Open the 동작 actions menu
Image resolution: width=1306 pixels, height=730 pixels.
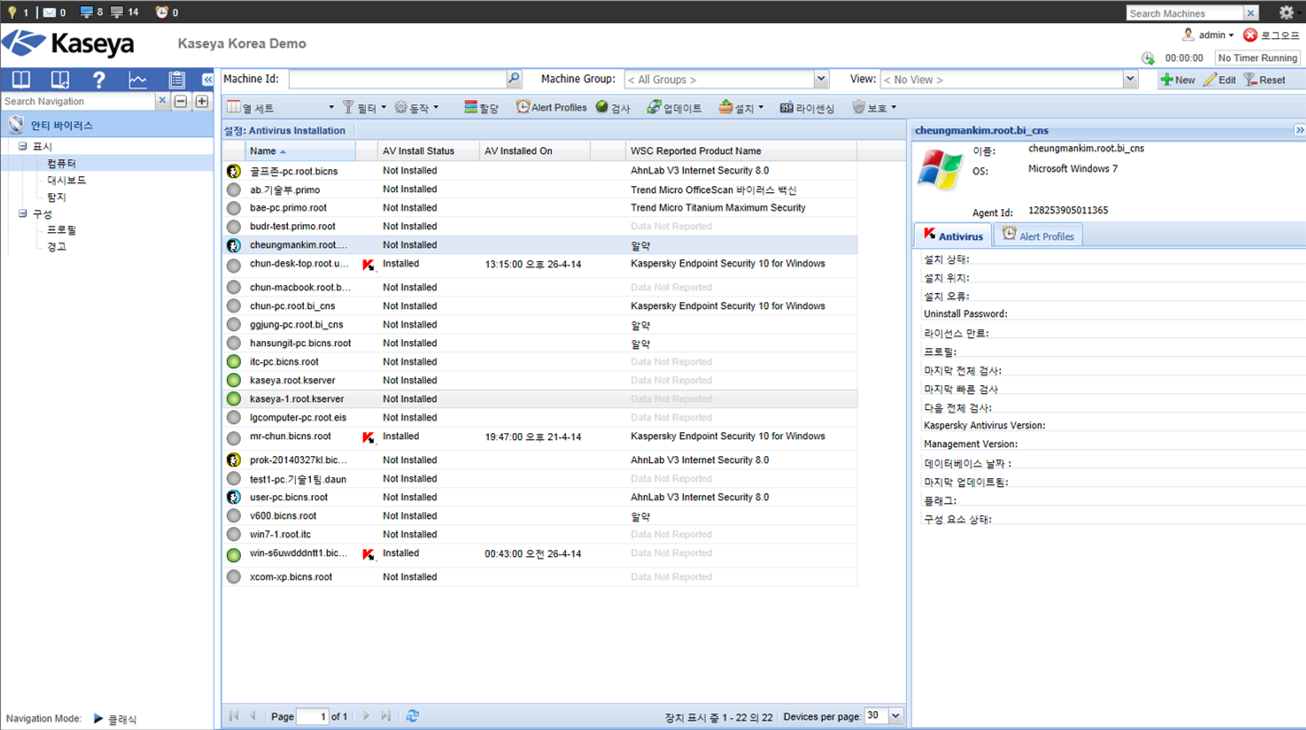416,107
